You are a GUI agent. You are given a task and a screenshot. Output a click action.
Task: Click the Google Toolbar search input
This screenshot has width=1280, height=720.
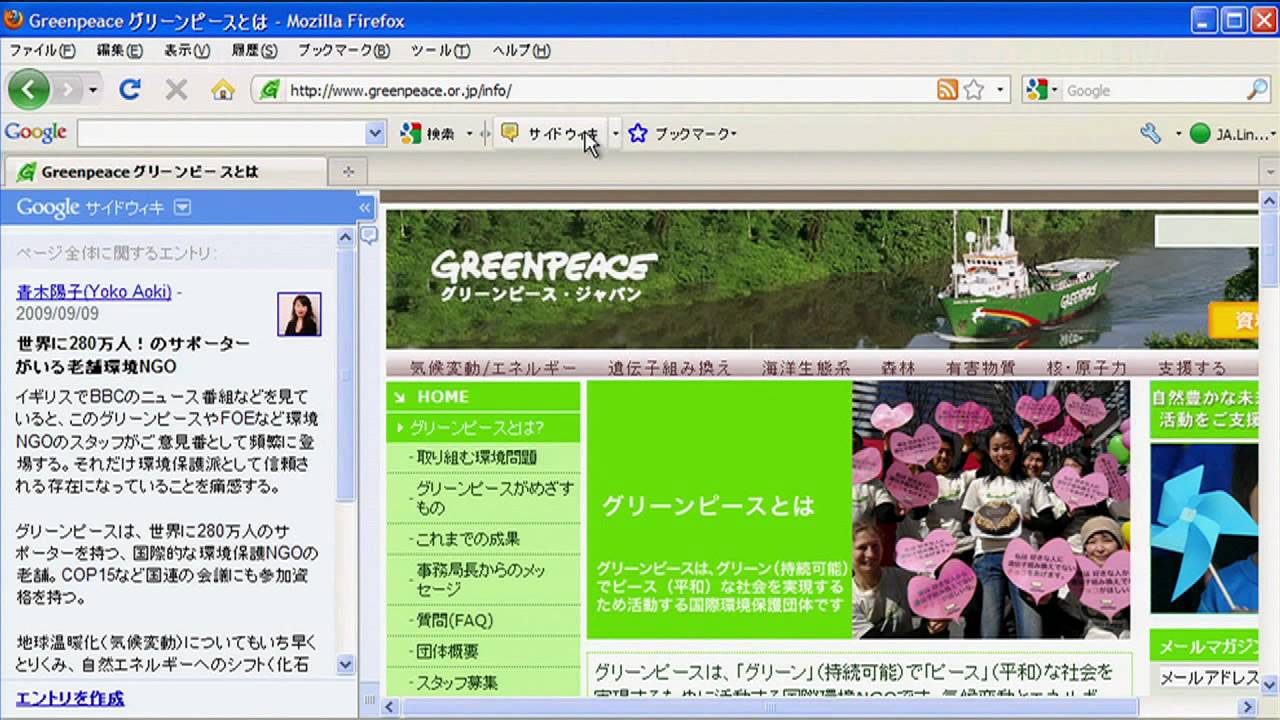coord(221,133)
